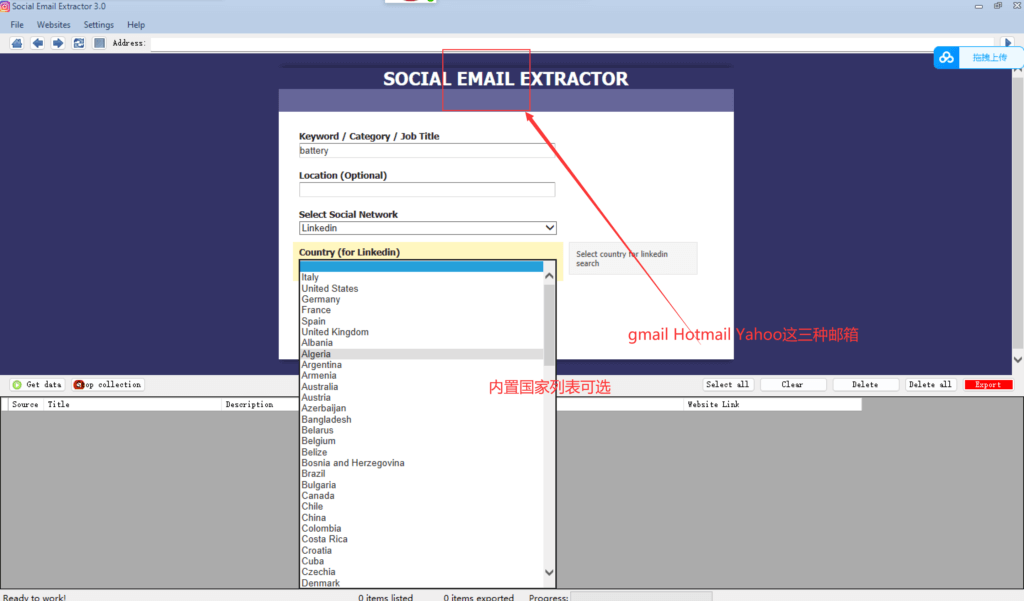Open the File menu
Screen dimensions: 1024x601
point(16,24)
